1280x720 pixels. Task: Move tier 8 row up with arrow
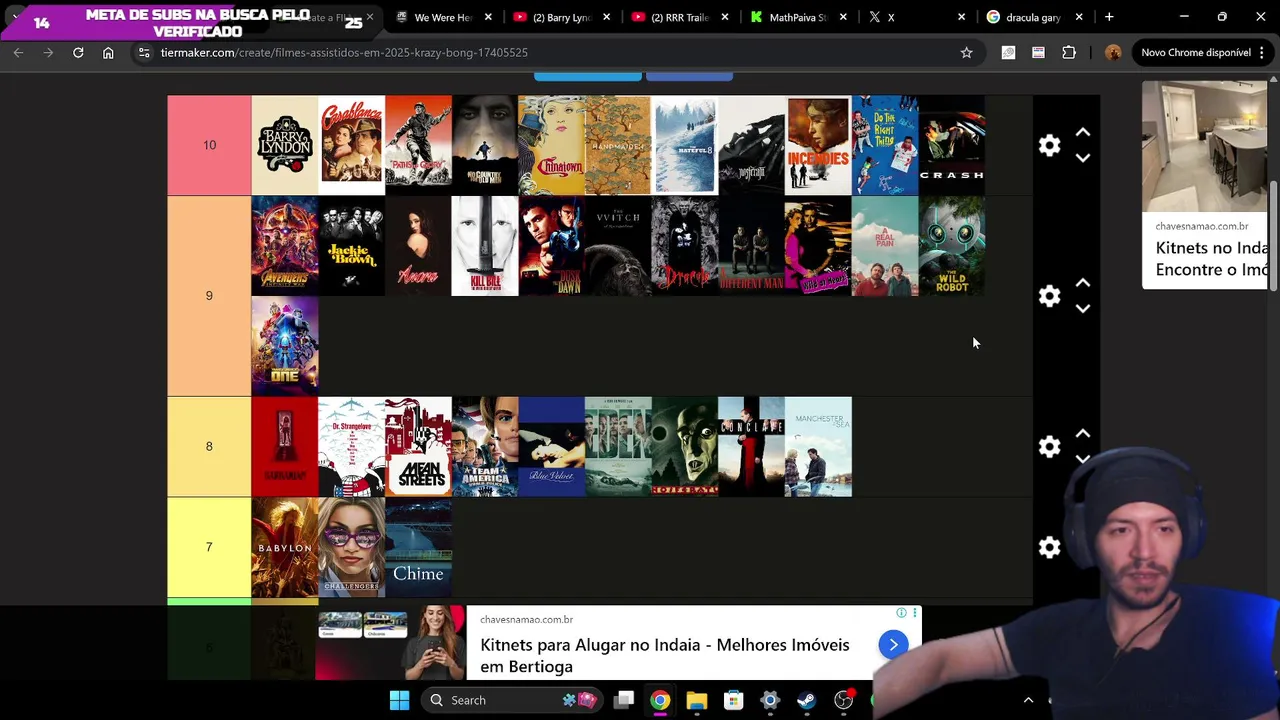pyautogui.click(x=1083, y=433)
